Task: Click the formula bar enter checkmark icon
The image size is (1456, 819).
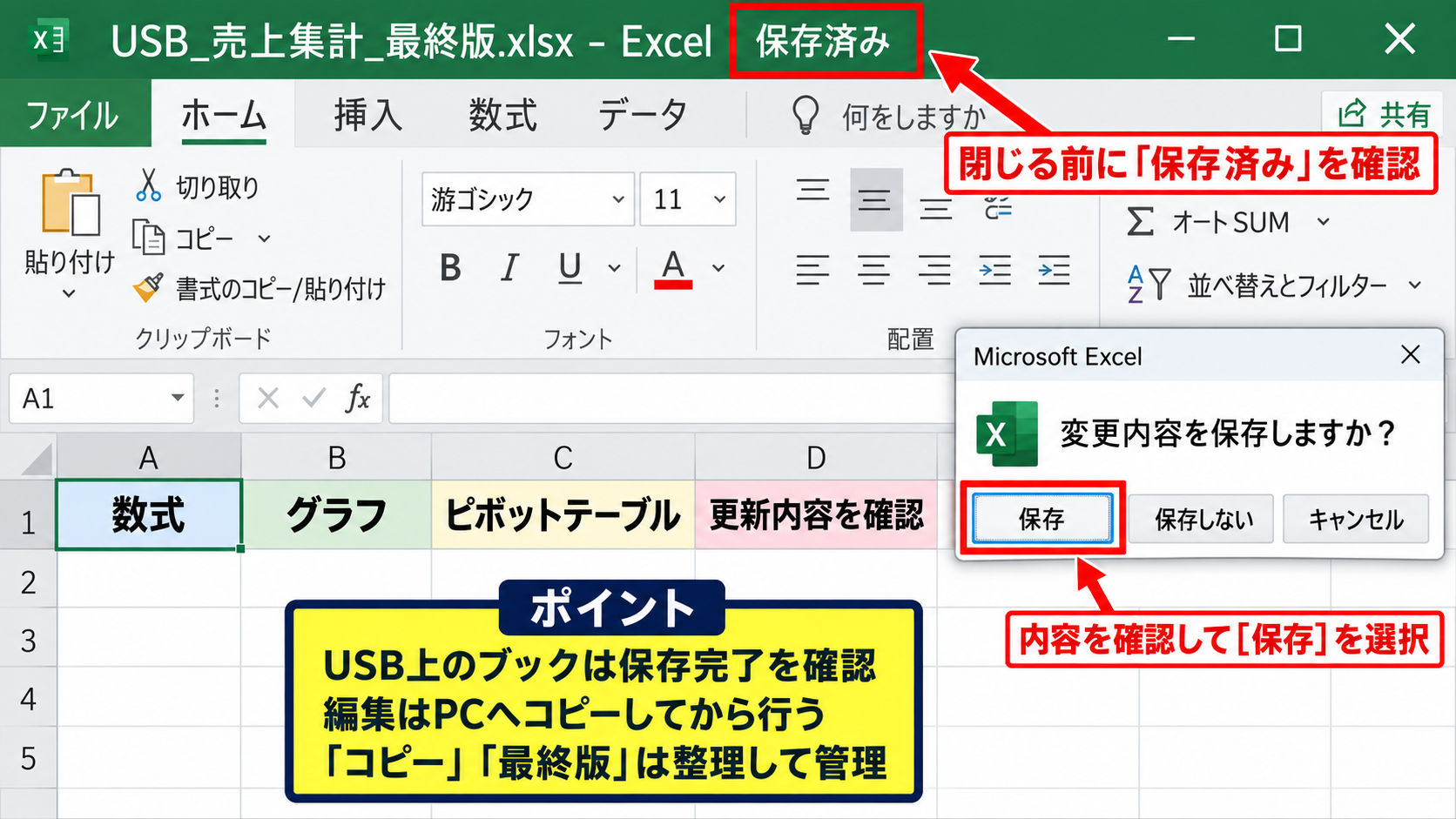Action: [x=313, y=399]
